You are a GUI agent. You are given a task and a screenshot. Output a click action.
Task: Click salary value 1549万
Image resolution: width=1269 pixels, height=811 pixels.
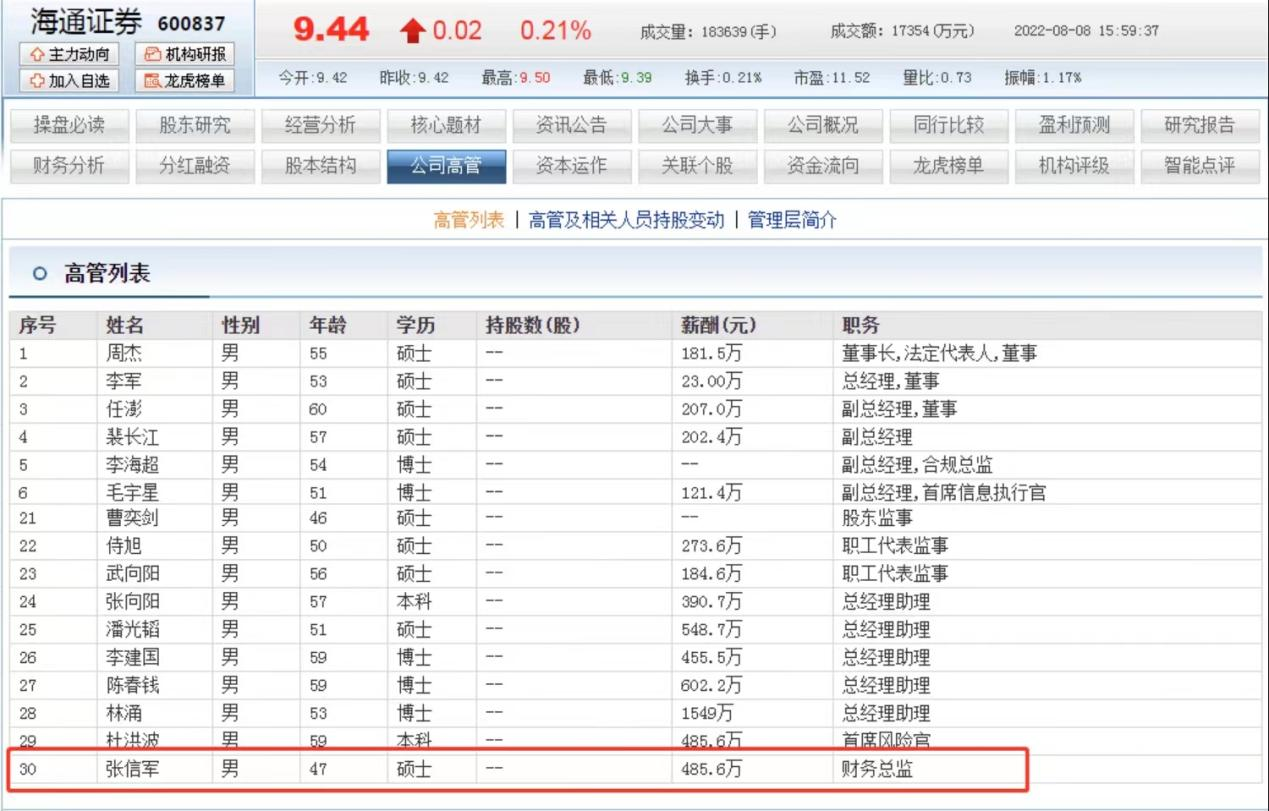click(x=706, y=713)
